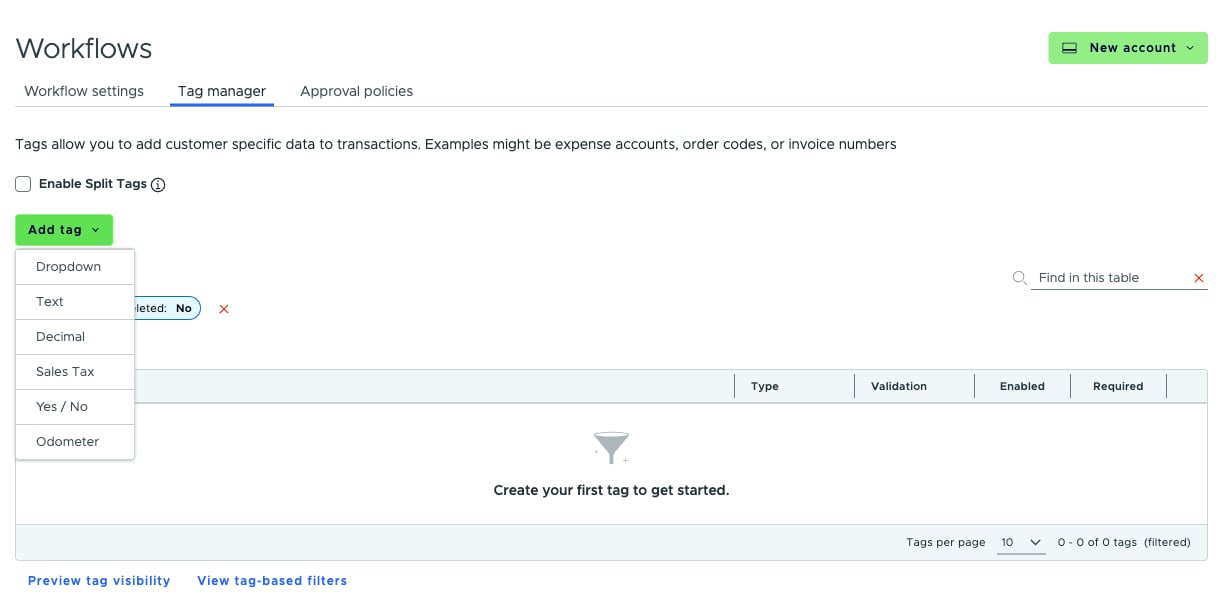The height and width of the screenshot is (600, 1220).
Task: Click the Deleted: No filter chip
Action: click(x=168, y=309)
